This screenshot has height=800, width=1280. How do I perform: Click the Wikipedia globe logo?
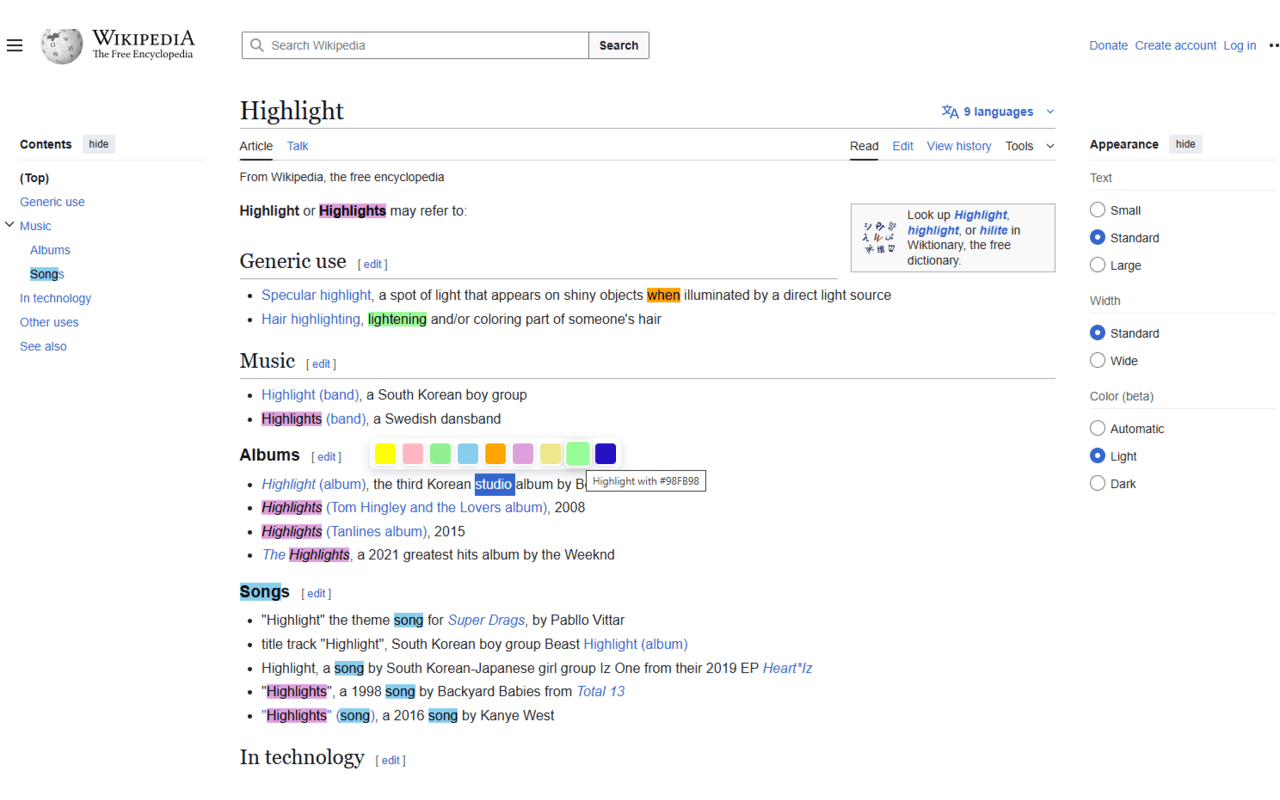click(x=61, y=45)
